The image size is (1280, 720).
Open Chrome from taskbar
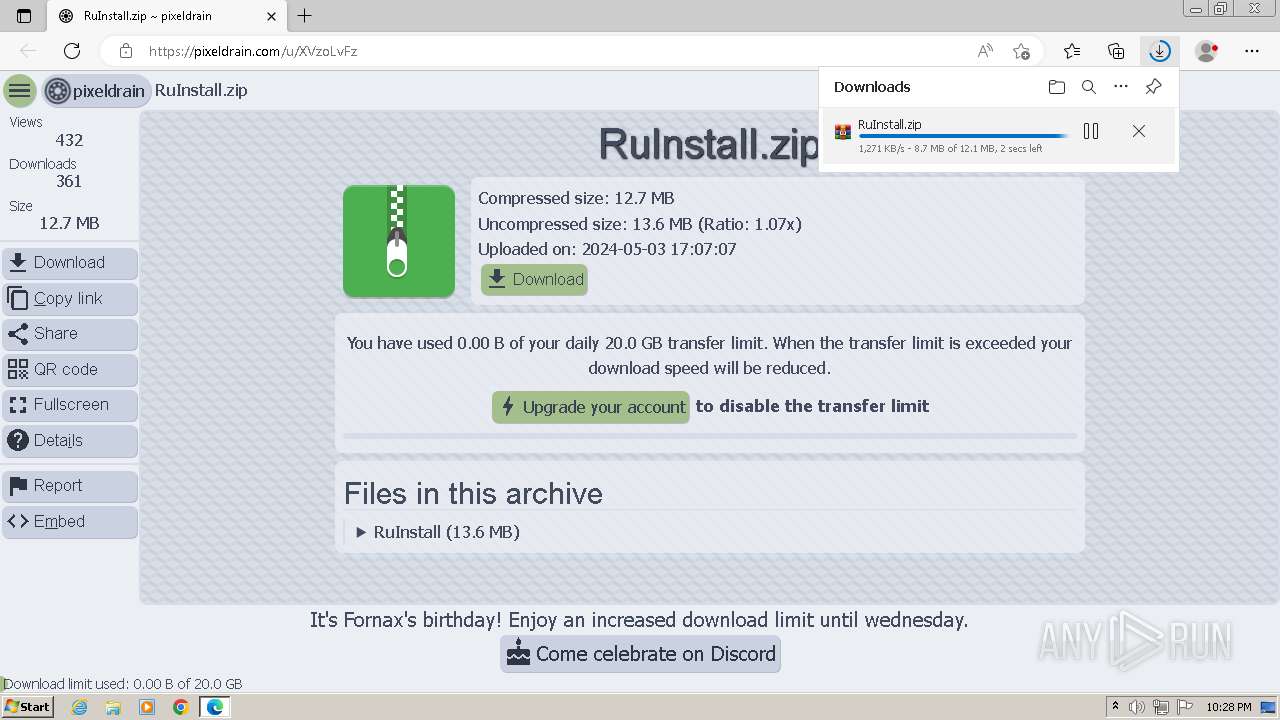coord(181,707)
